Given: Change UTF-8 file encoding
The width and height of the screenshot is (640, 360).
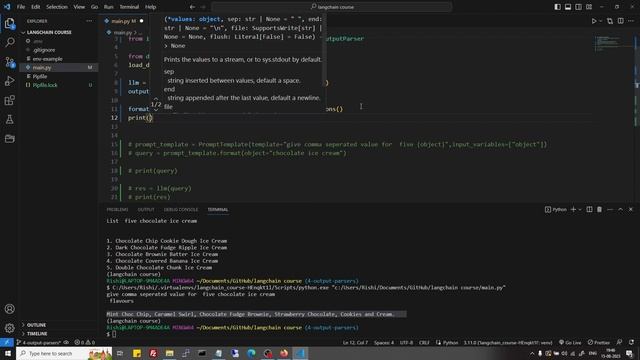Looking at the screenshot, I should (x=407, y=342).
